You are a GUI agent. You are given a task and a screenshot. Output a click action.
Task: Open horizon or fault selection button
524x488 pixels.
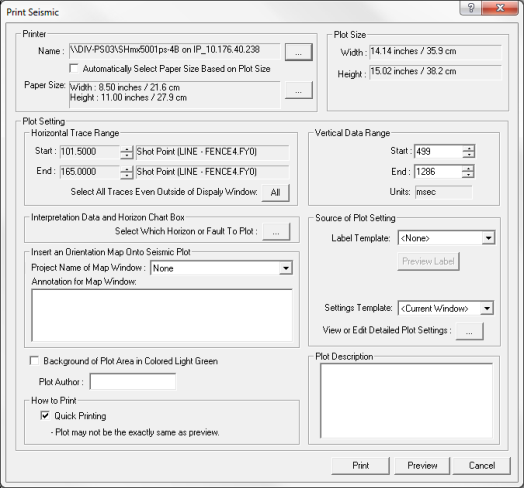[x=276, y=232]
